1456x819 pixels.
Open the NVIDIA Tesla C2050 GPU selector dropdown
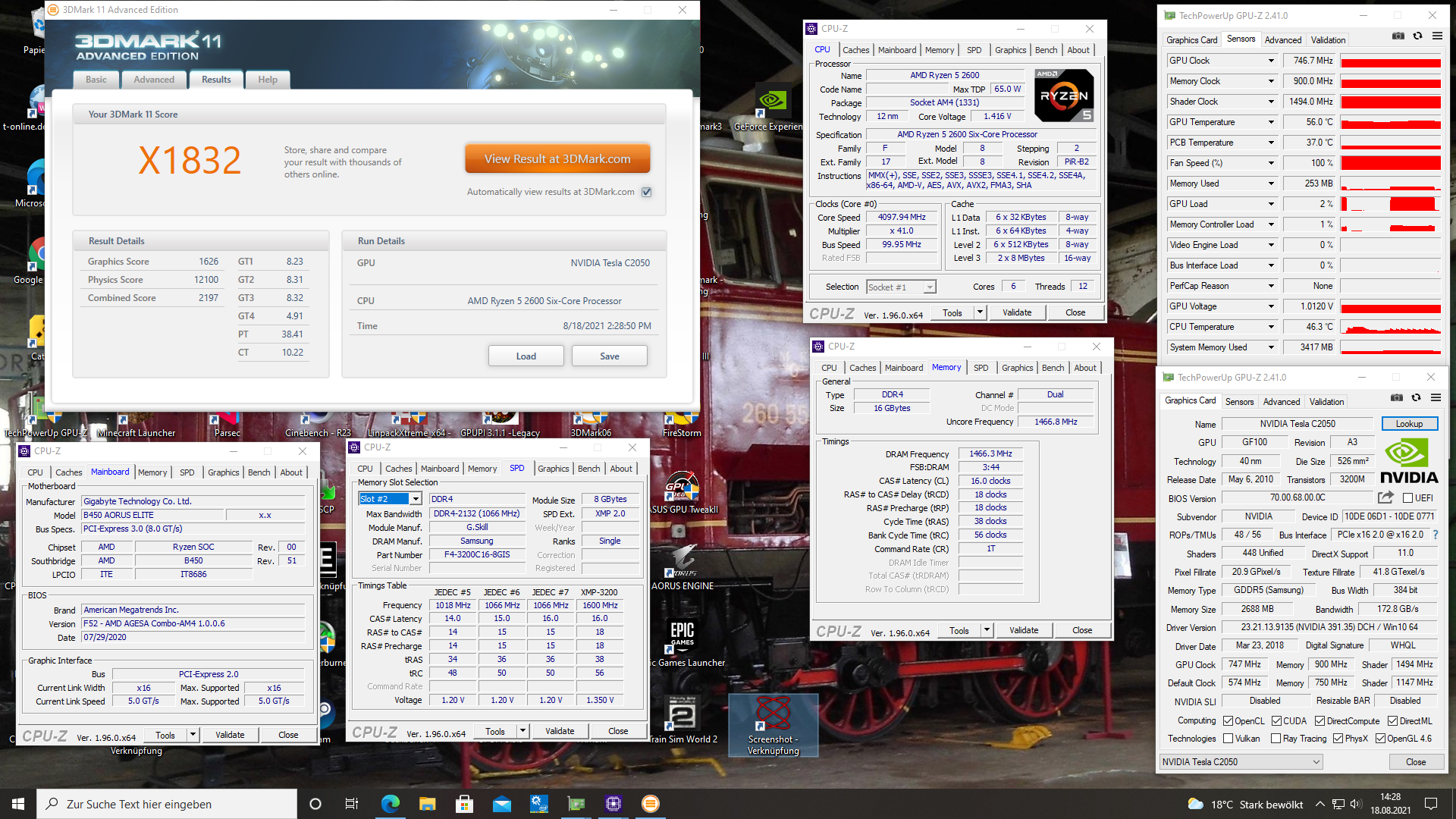pyautogui.click(x=1241, y=761)
